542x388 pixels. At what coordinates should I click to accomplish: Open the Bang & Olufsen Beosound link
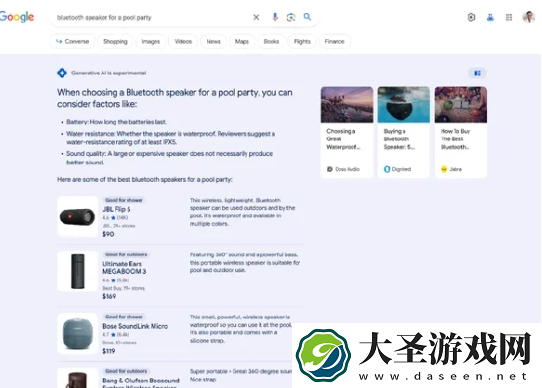pos(141,382)
